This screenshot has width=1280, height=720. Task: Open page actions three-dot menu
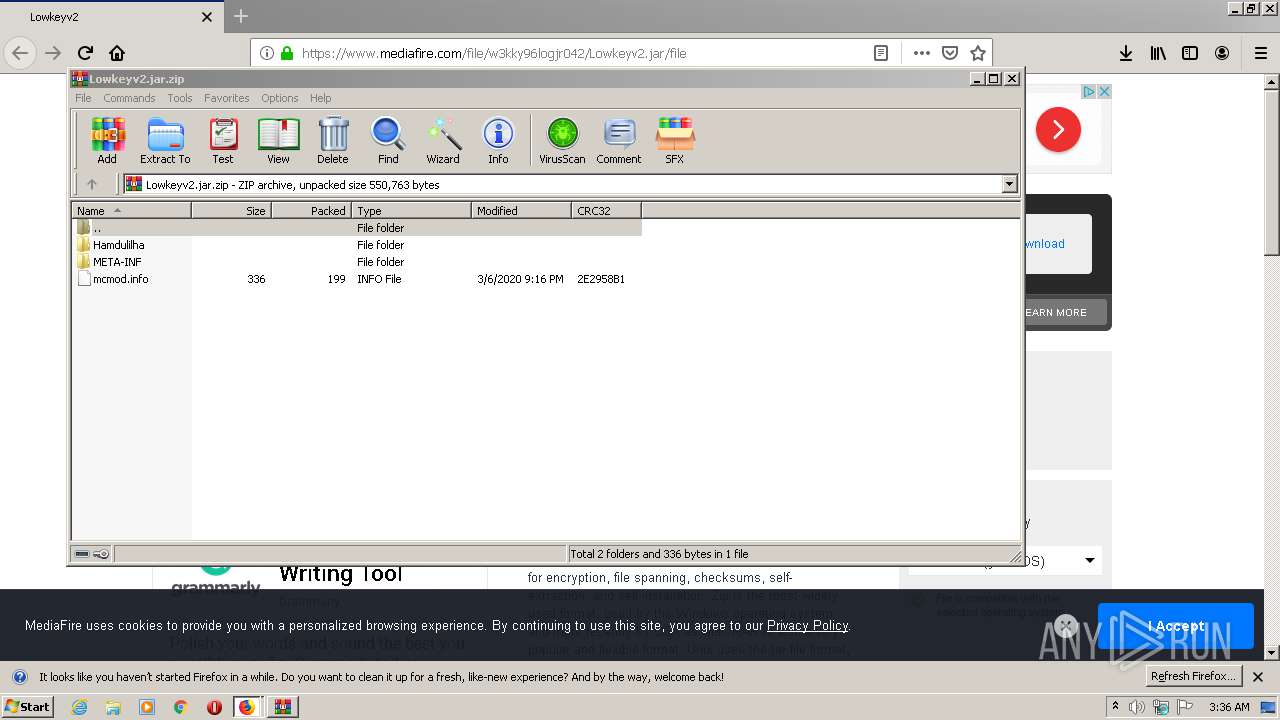pyautogui.click(x=921, y=53)
